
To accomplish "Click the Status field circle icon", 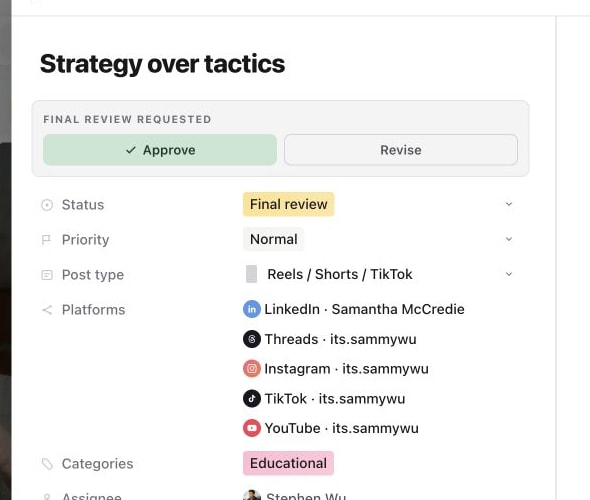I will 47,205.
